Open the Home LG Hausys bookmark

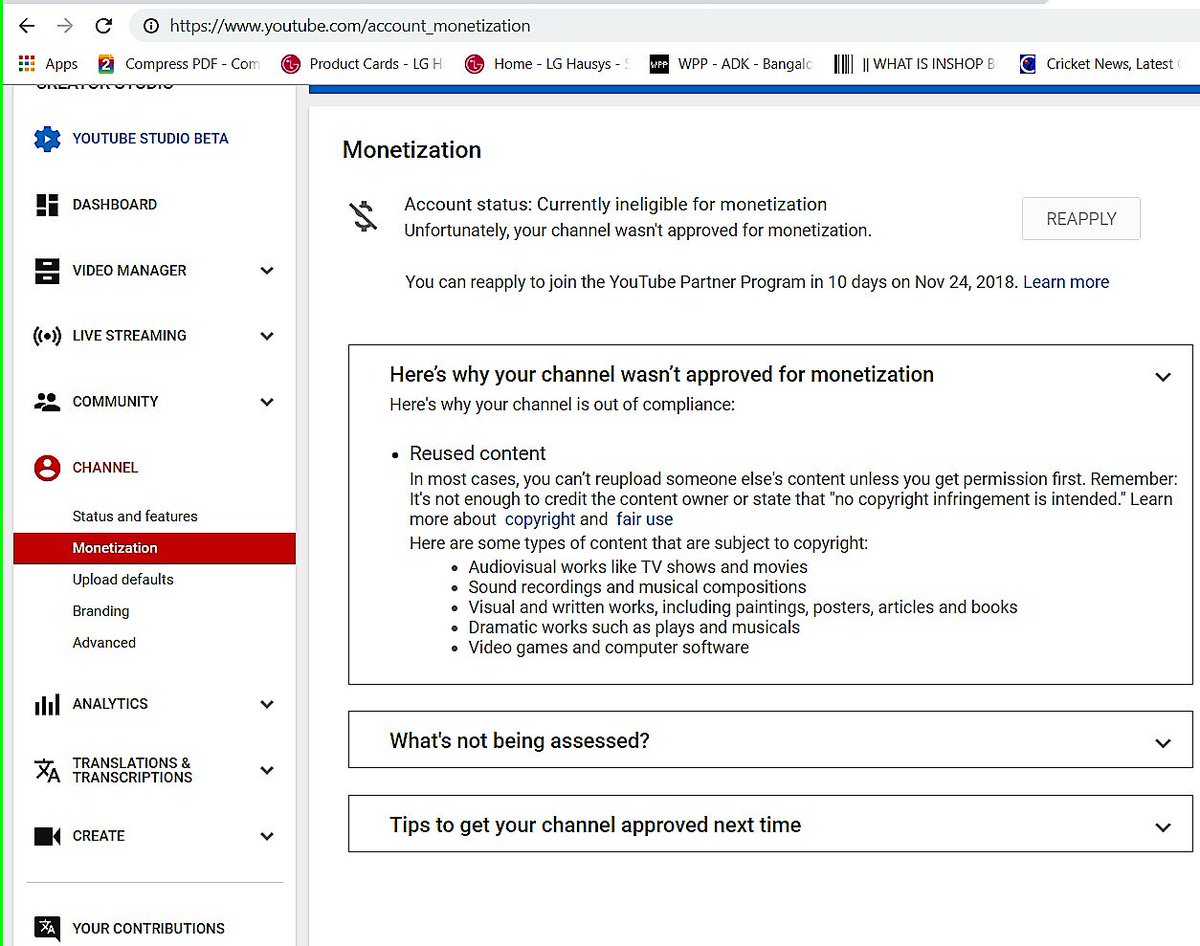(x=546, y=64)
